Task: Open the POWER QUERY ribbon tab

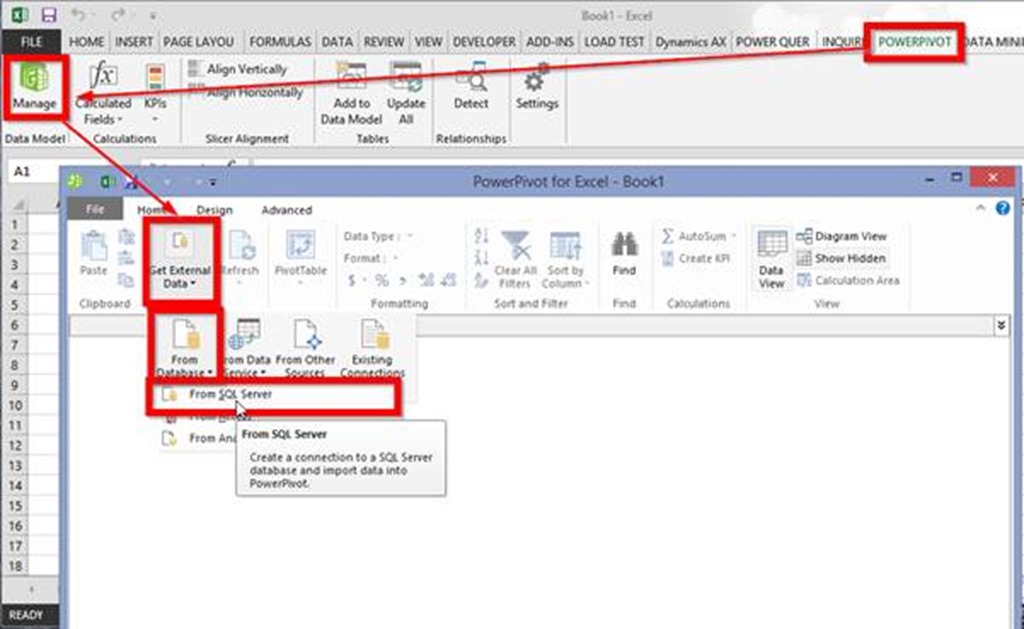Action: pyautogui.click(x=773, y=42)
